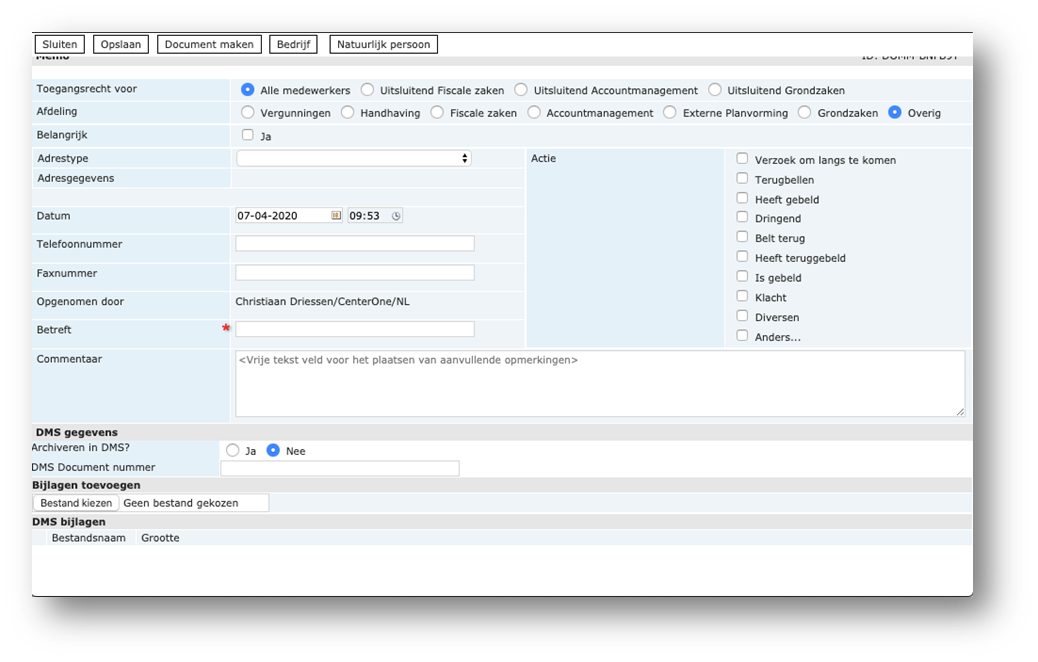Select the Natuurlijk persoon toolbar button
The image size is (1038, 662).
383,44
